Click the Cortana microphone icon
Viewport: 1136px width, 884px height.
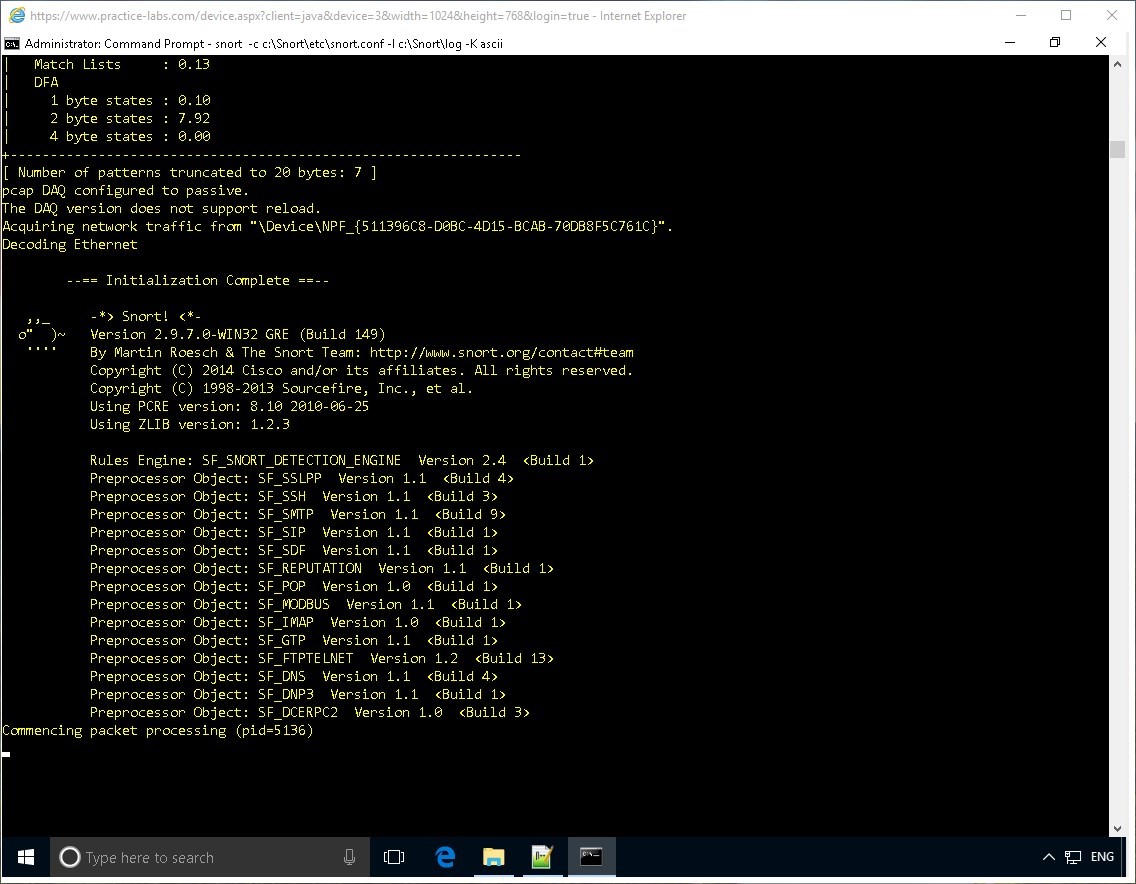click(x=349, y=857)
